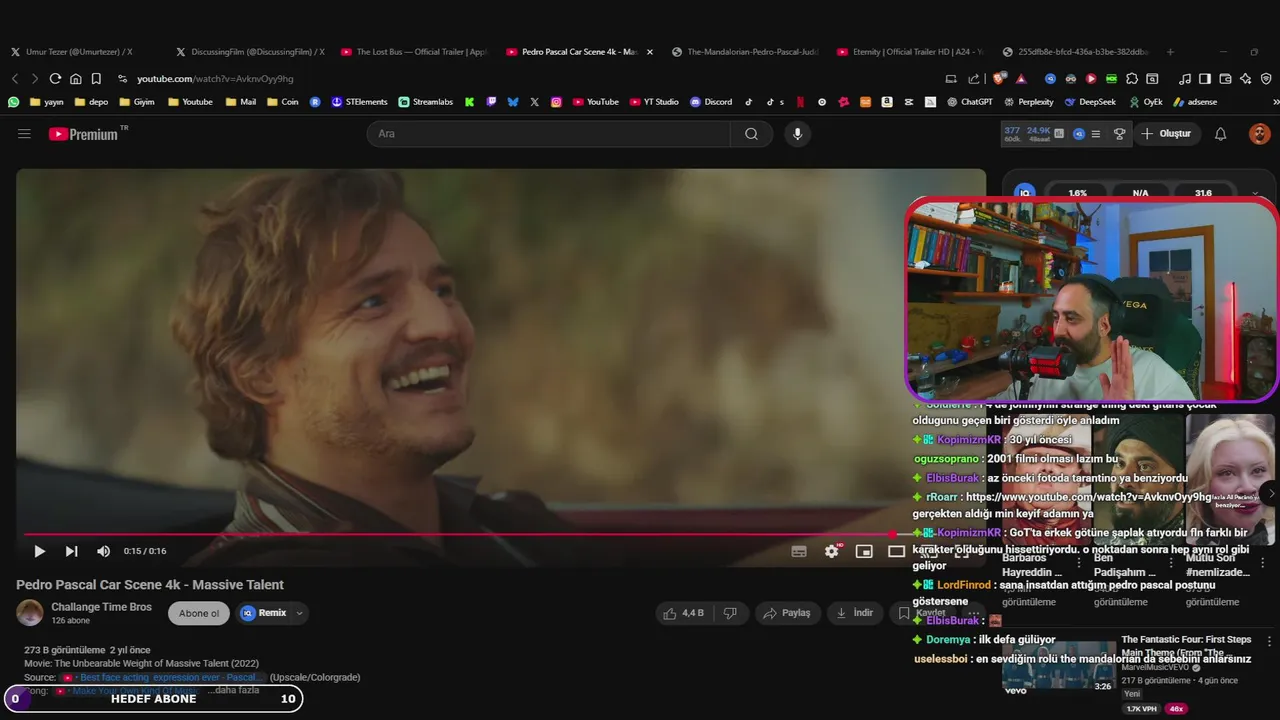Switch to Eternity Official Trailer tab

[910, 51]
